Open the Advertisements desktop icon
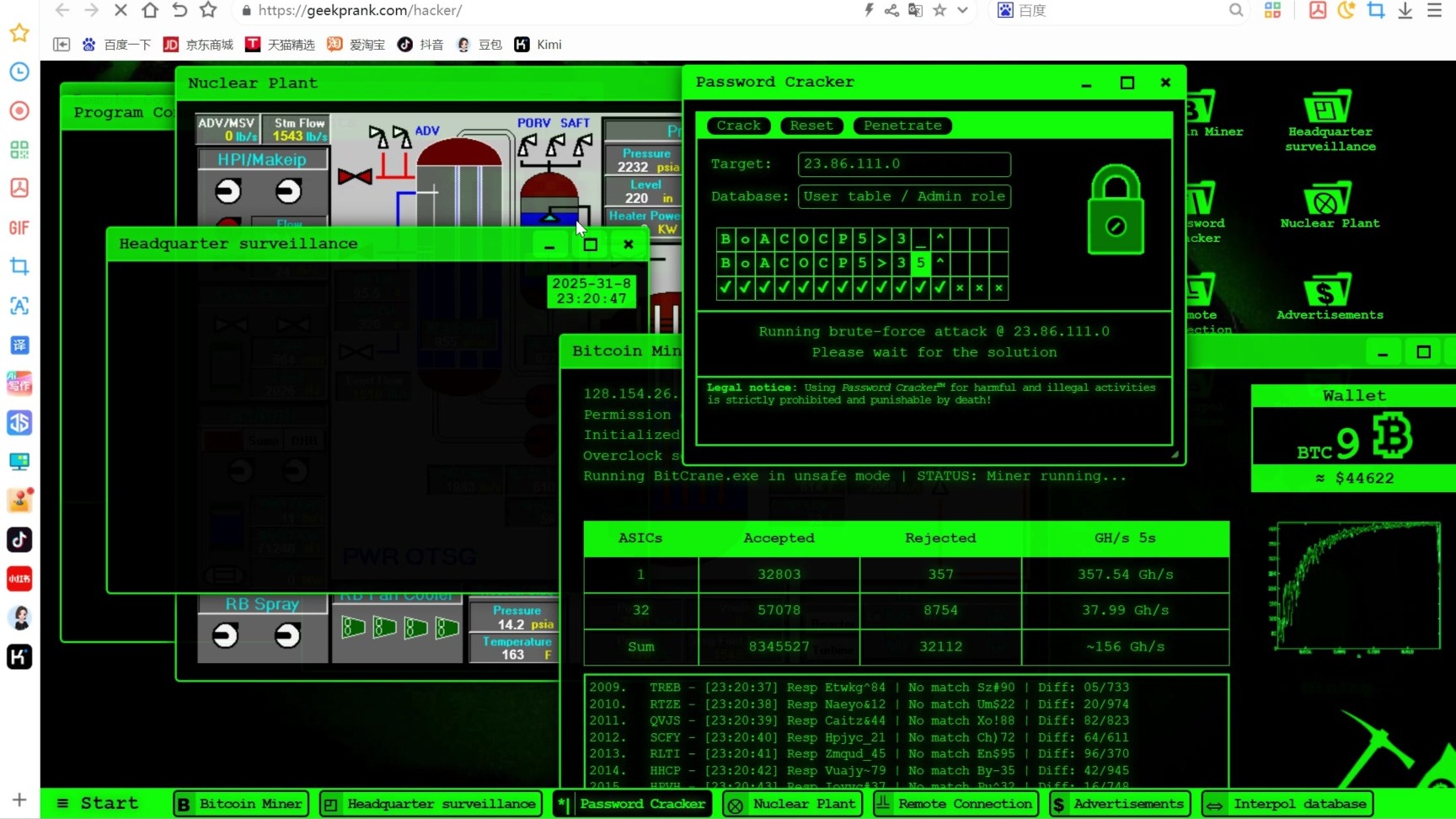Screen dimensions: 1456x819 1329,297
